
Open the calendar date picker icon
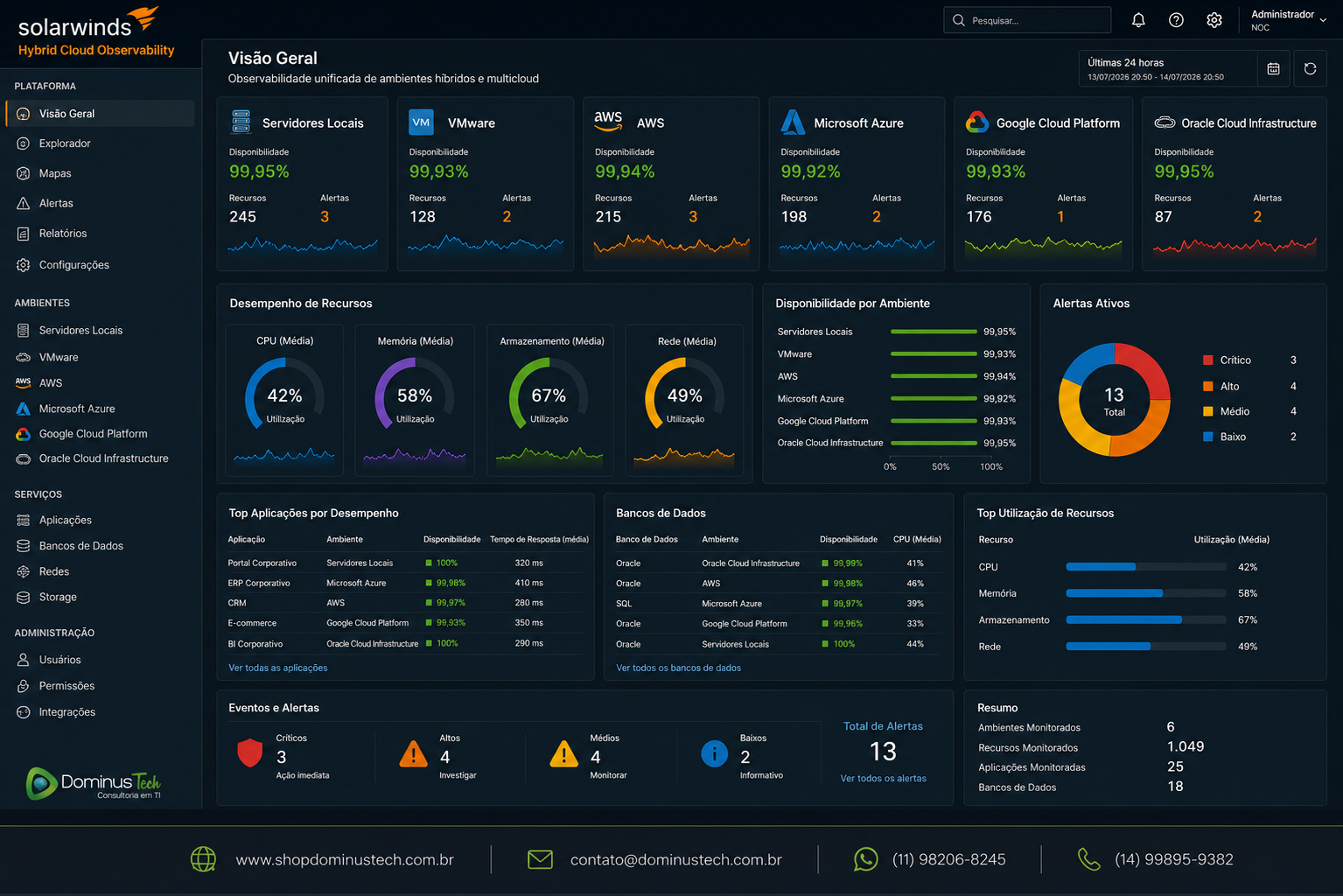(x=1274, y=68)
